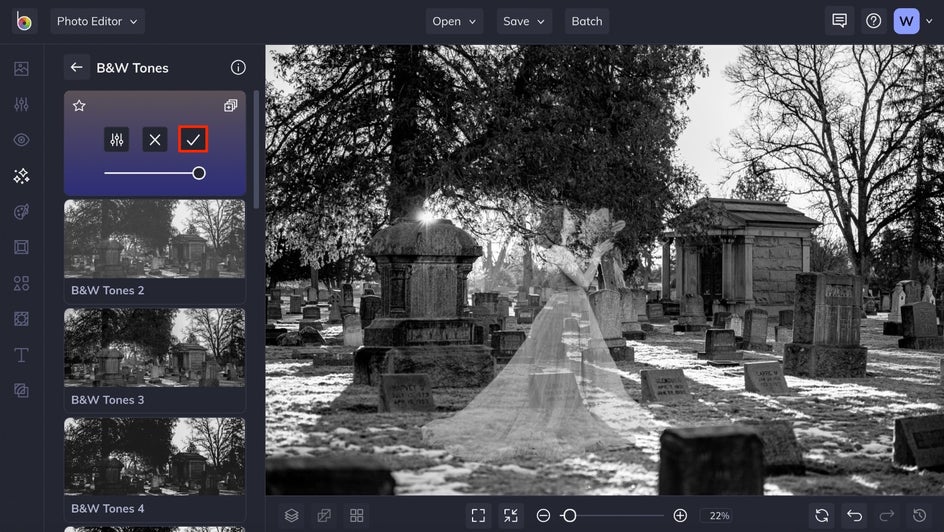
Task: Open the Text tool tab
Action: tap(21, 355)
